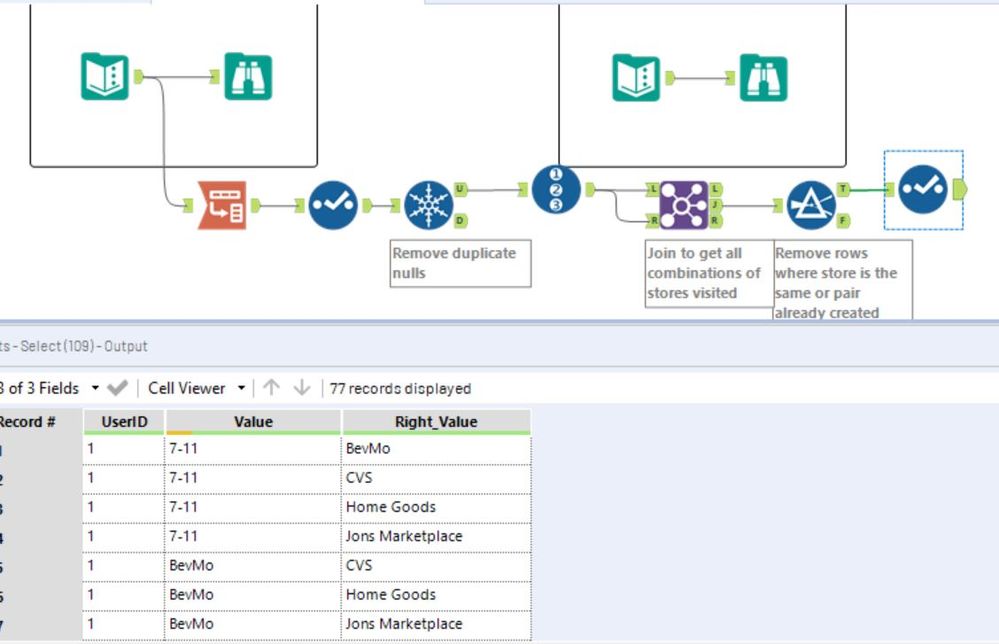Click the F output anchor of Filter tool
999x644 pixels.
pos(843,221)
